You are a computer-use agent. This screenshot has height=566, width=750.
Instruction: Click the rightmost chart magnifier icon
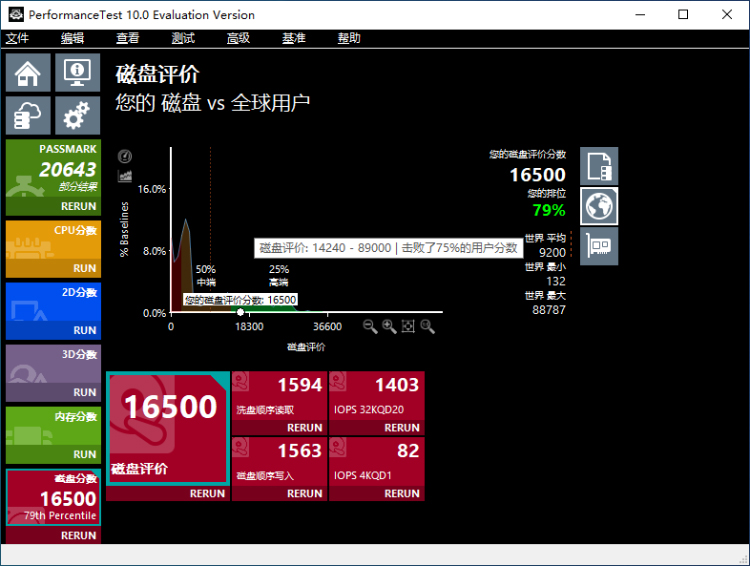[x=427, y=326]
